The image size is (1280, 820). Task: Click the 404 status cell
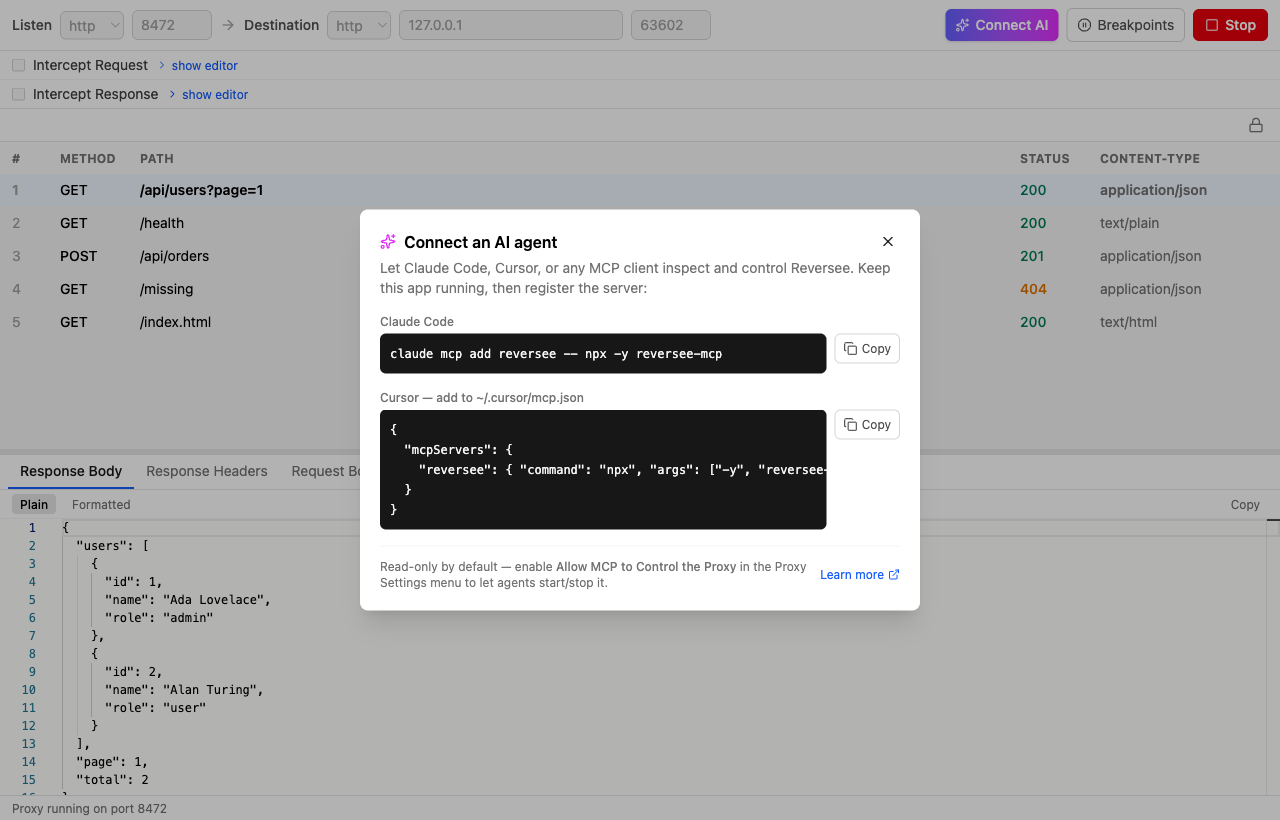pyautogui.click(x=1033, y=289)
